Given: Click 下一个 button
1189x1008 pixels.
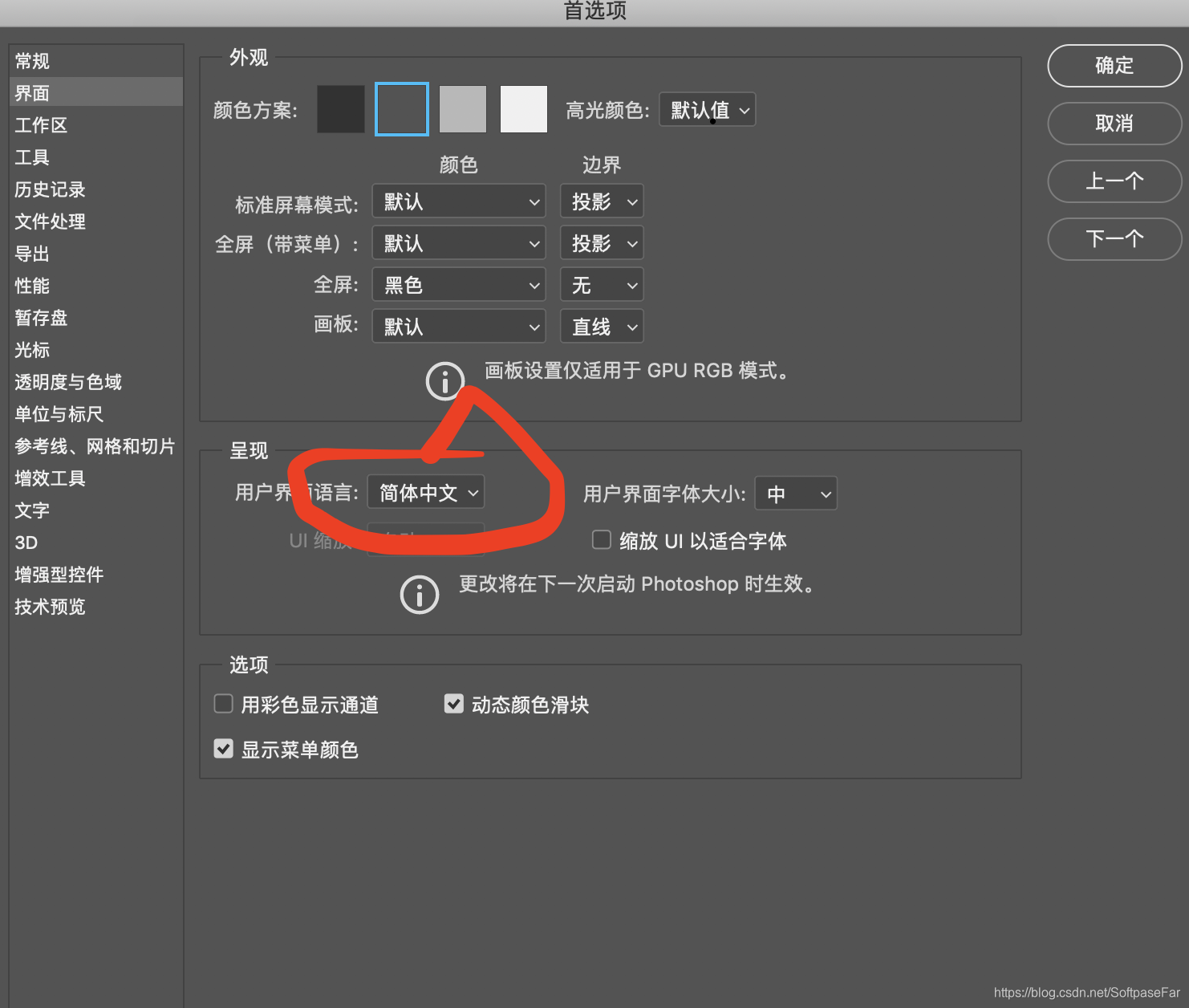Looking at the screenshot, I should click(1114, 239).
